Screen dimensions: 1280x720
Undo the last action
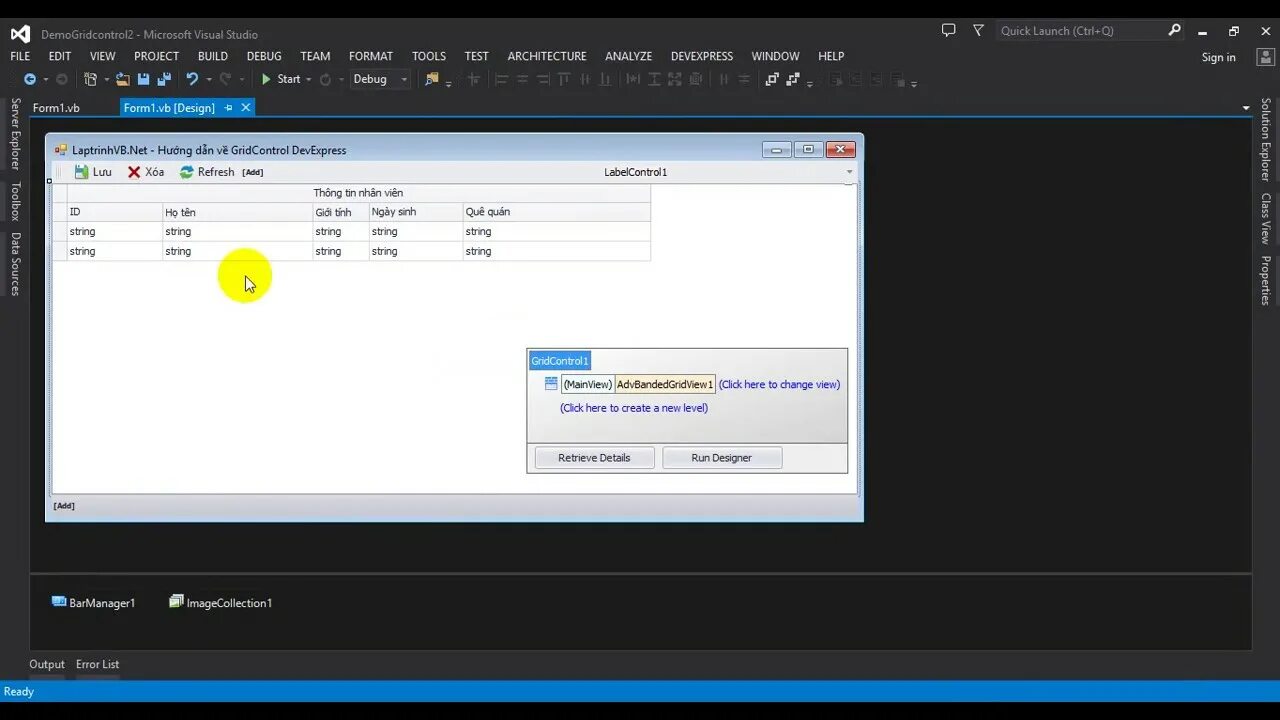[192, 79]
